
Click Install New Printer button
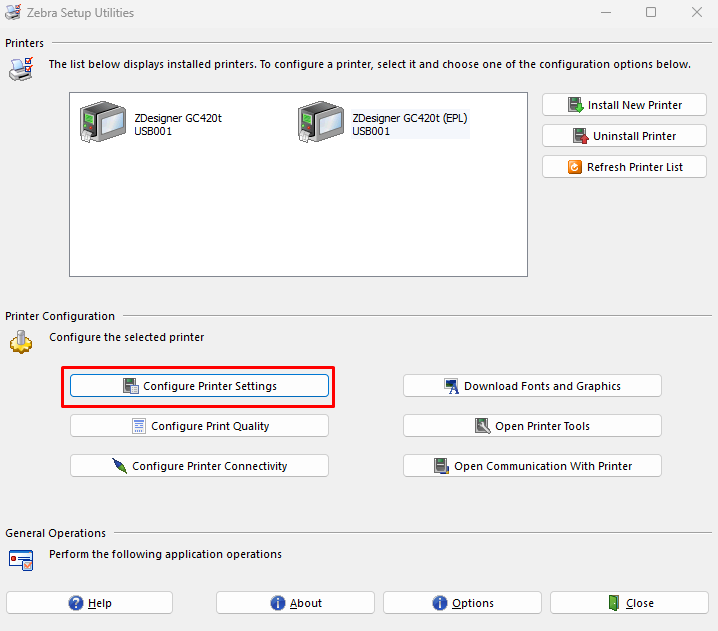coord(624,105)
